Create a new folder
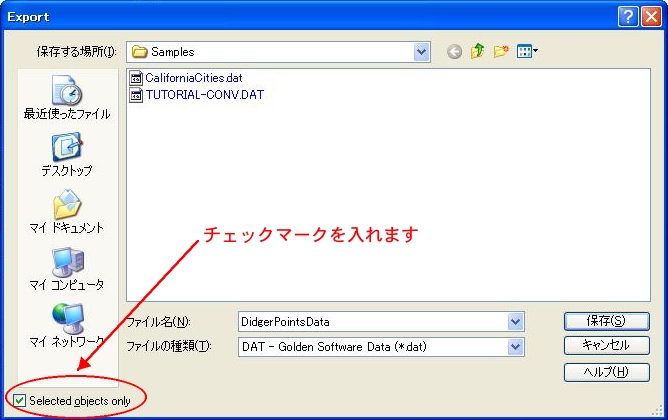 tap(501, 52)
